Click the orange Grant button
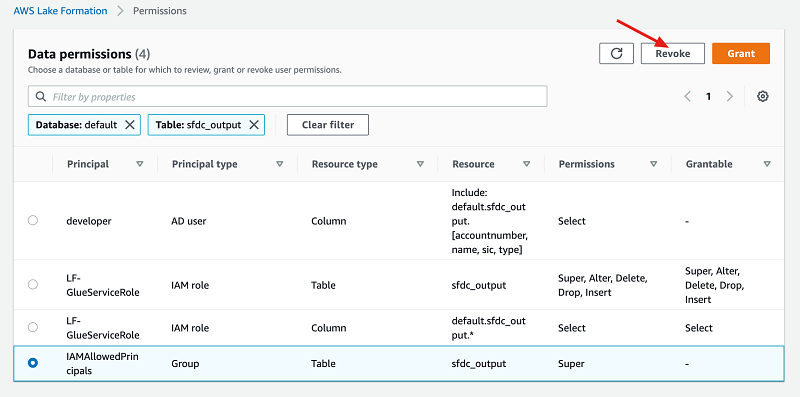The height and width of the screenshot is (397, 800). (741, 54)
